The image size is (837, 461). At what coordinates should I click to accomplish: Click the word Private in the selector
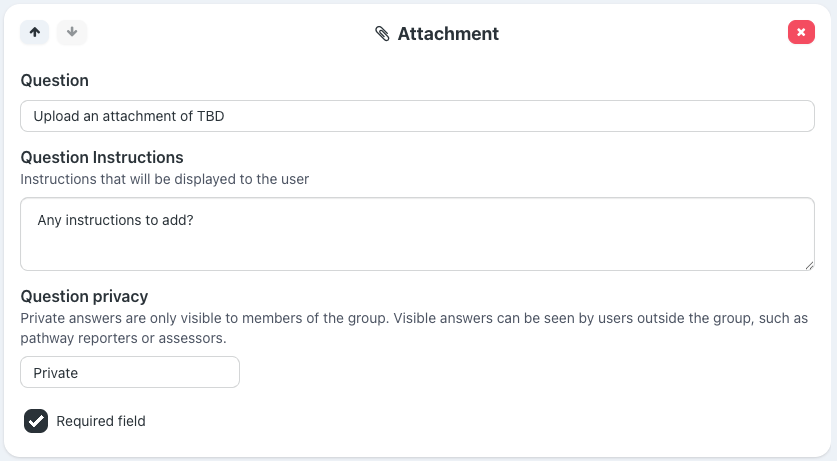click(x=56, y=373)
